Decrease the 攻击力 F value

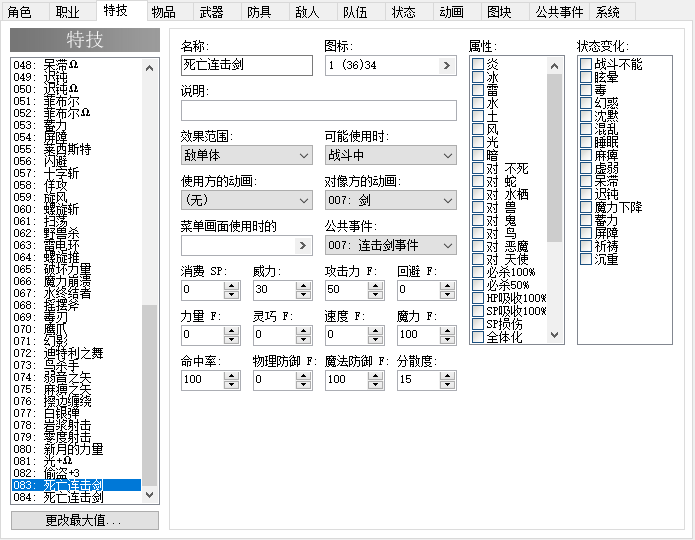[x=376, y=295]
